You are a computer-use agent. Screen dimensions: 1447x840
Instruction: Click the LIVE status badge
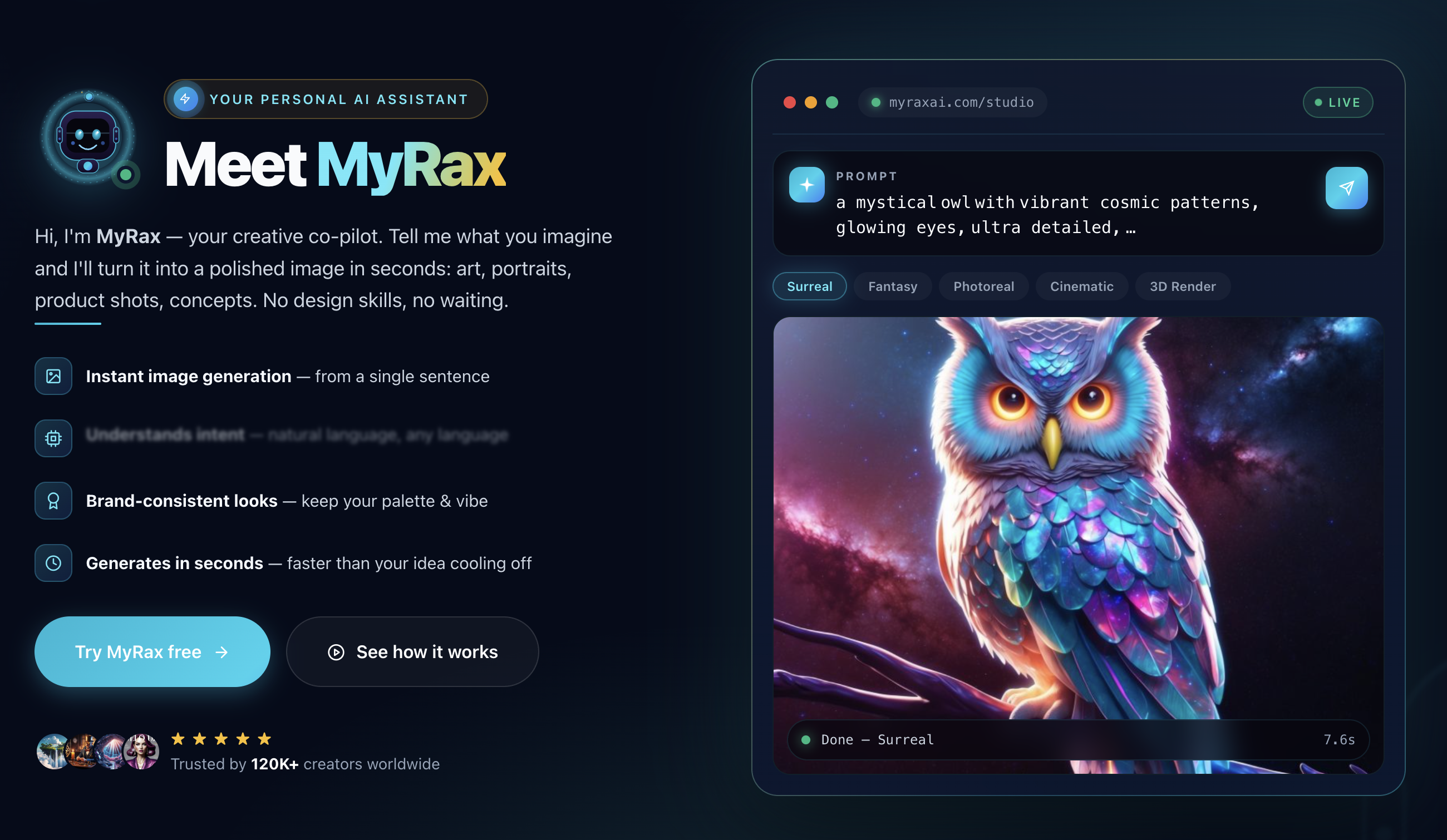1338,102
